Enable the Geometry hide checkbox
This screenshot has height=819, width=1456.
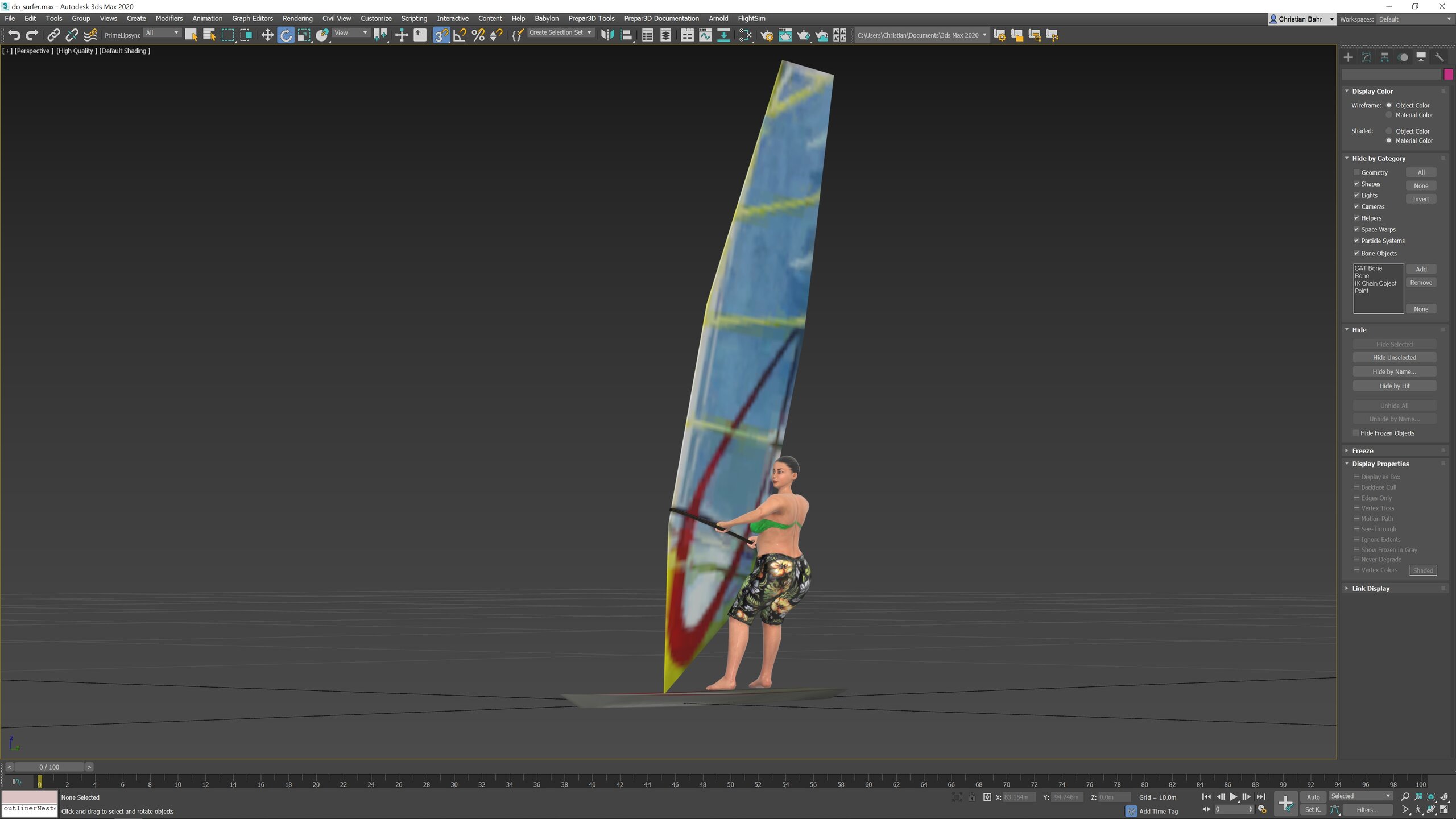1356,172
